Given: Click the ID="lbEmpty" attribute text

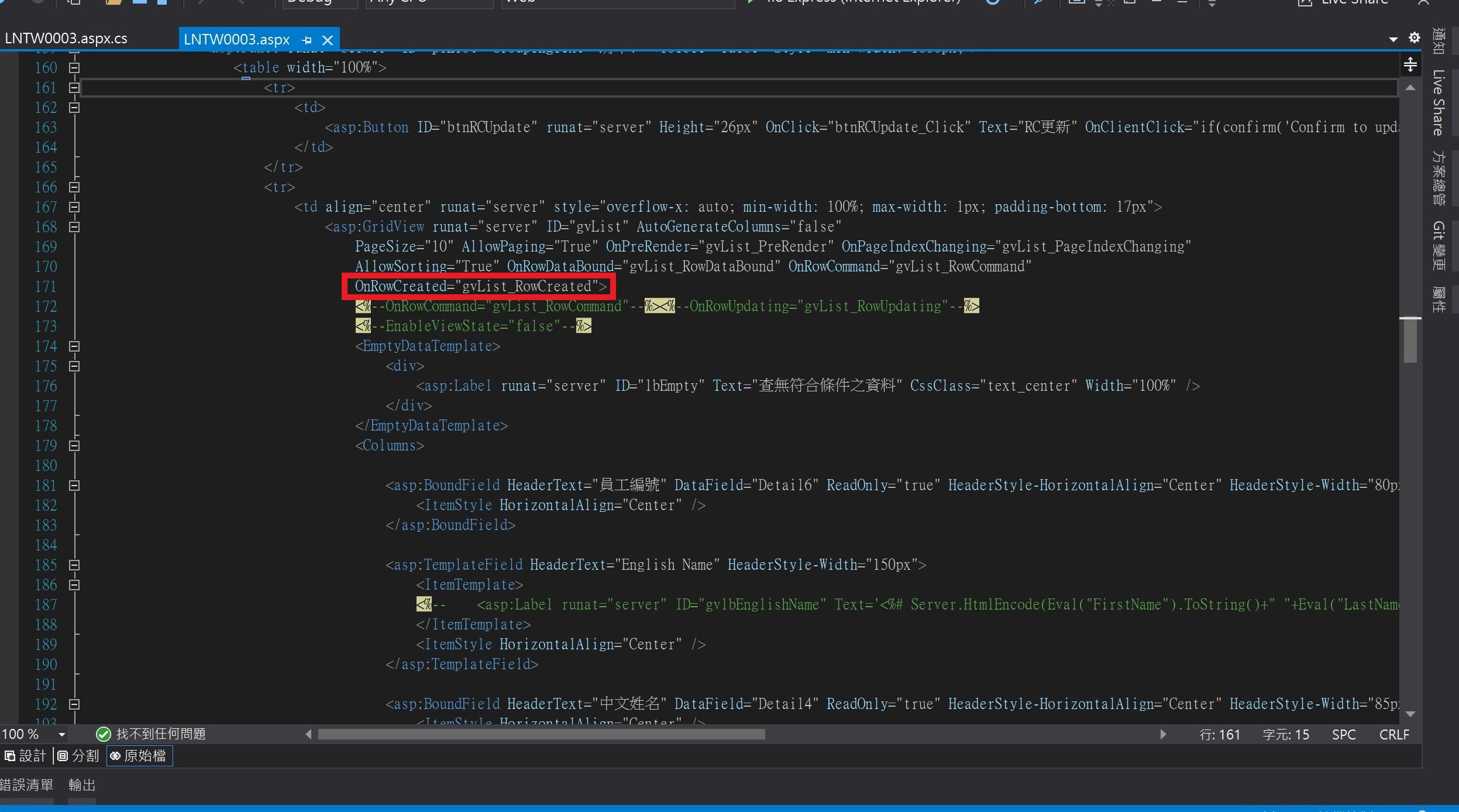Looking at the screenshot, I should (x=660, y=386).
